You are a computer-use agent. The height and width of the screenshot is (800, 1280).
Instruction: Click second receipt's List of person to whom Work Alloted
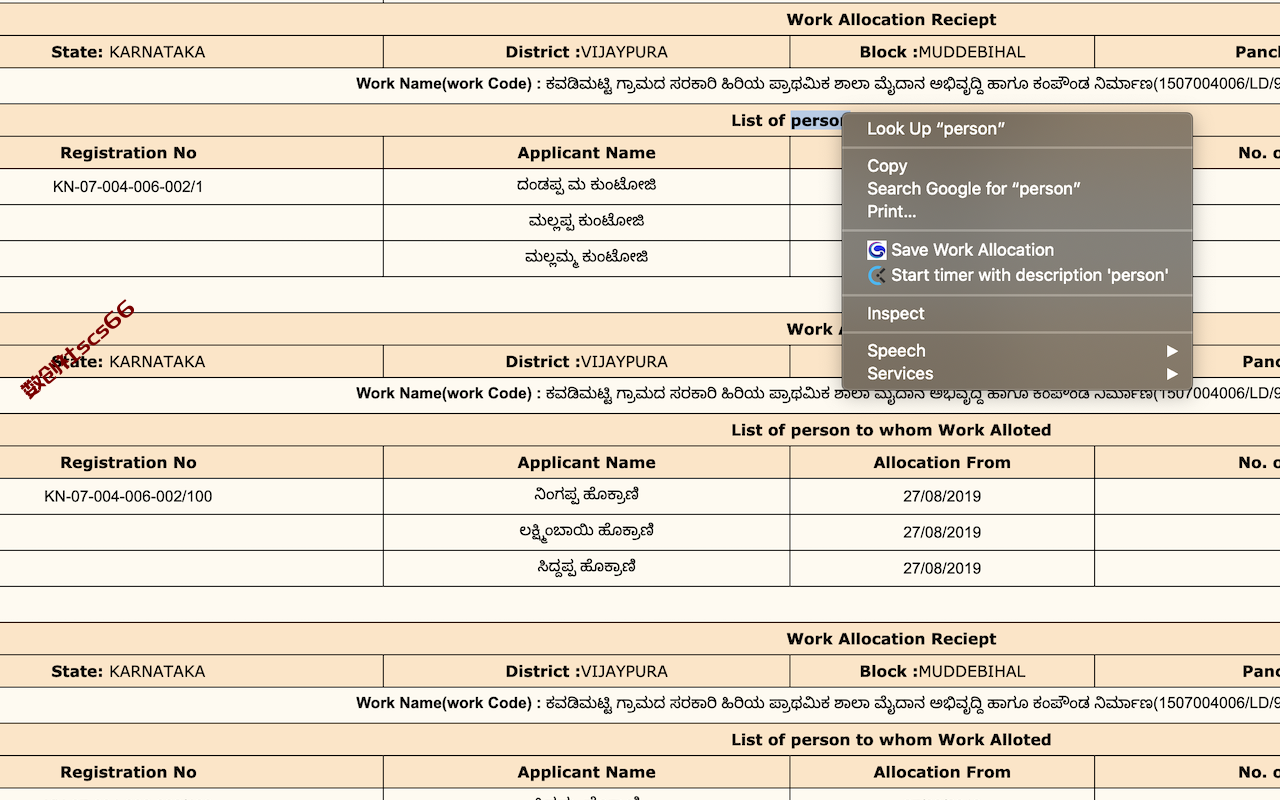[x=891, y=431]
